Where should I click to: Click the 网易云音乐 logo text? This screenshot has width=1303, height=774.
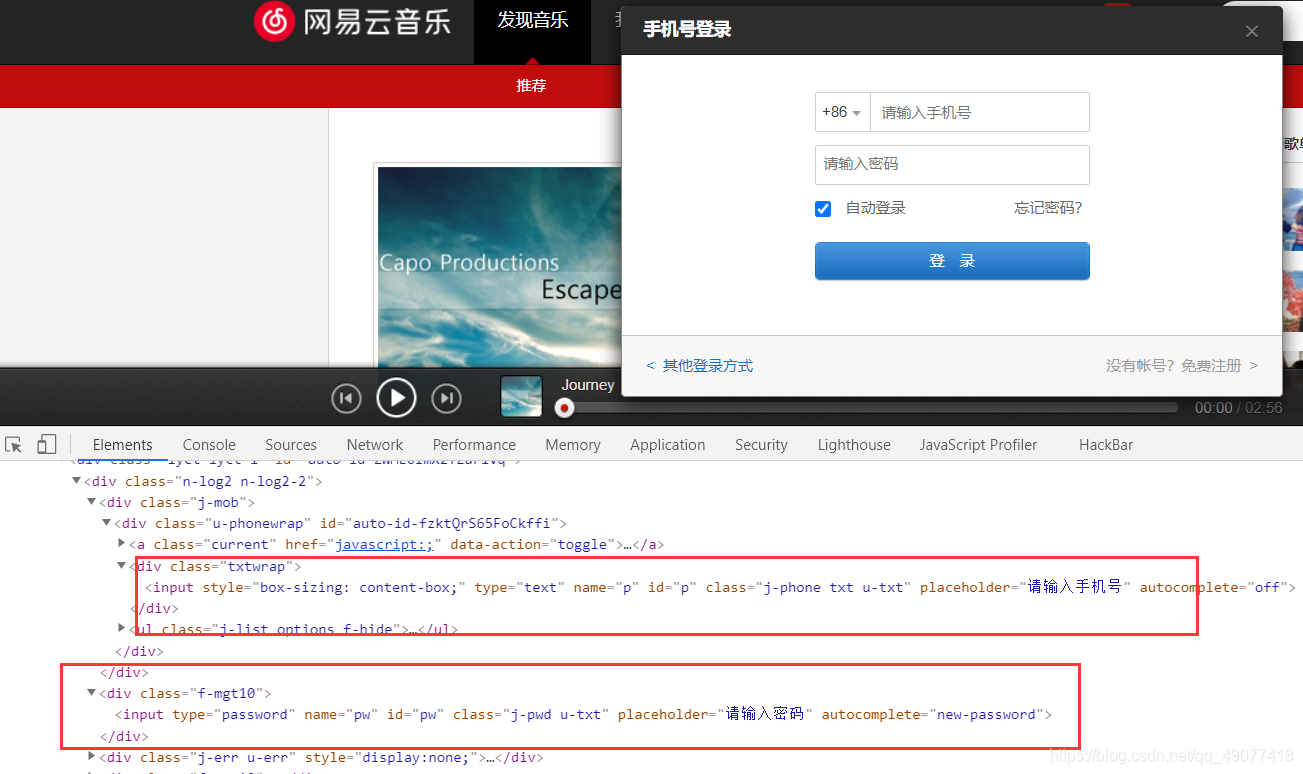(x=377, y=21)
